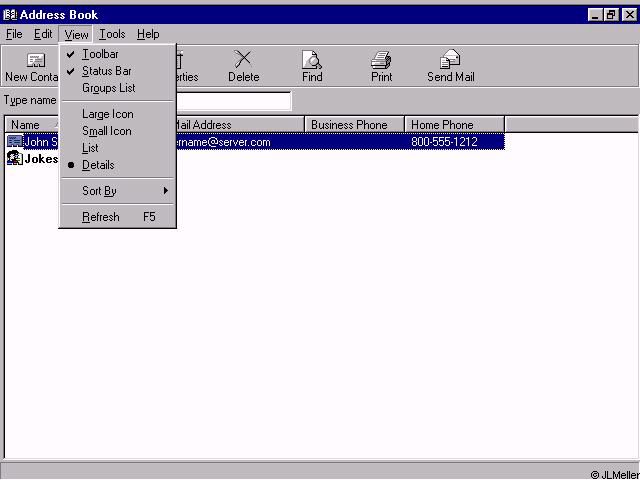Click the Delete toolbar icon
Screen dimensions: 640x480
(243, 61)
